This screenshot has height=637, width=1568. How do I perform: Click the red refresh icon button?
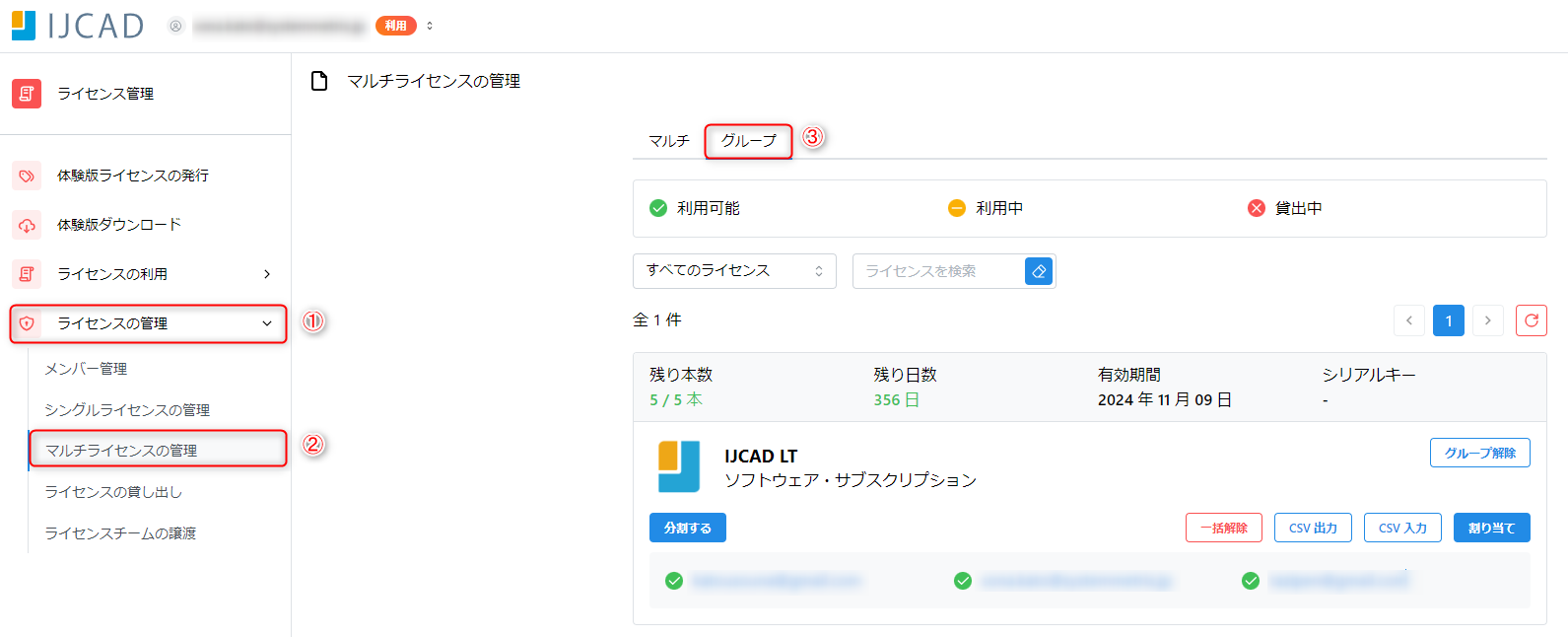1532,320
